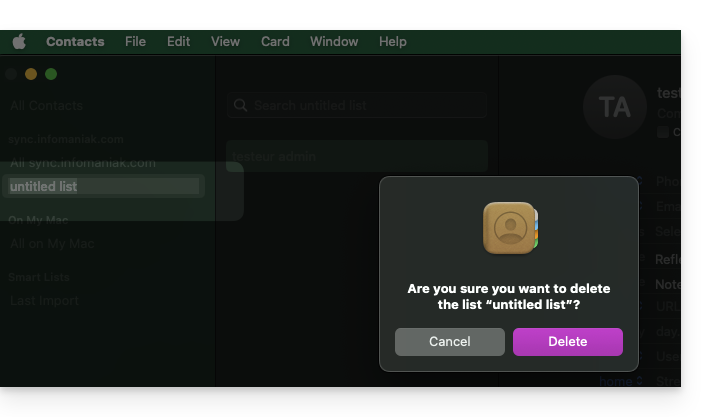Open the File menu
This screenshot has width=711, height=417.
[135, 42]
